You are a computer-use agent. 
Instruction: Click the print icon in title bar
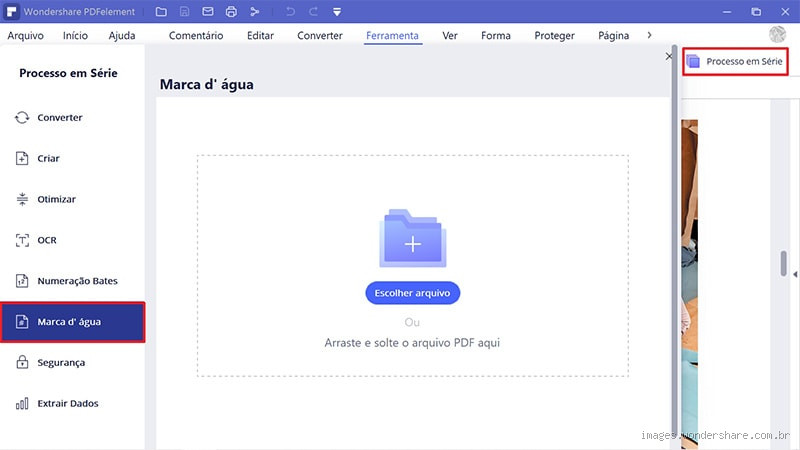point(231,12)
